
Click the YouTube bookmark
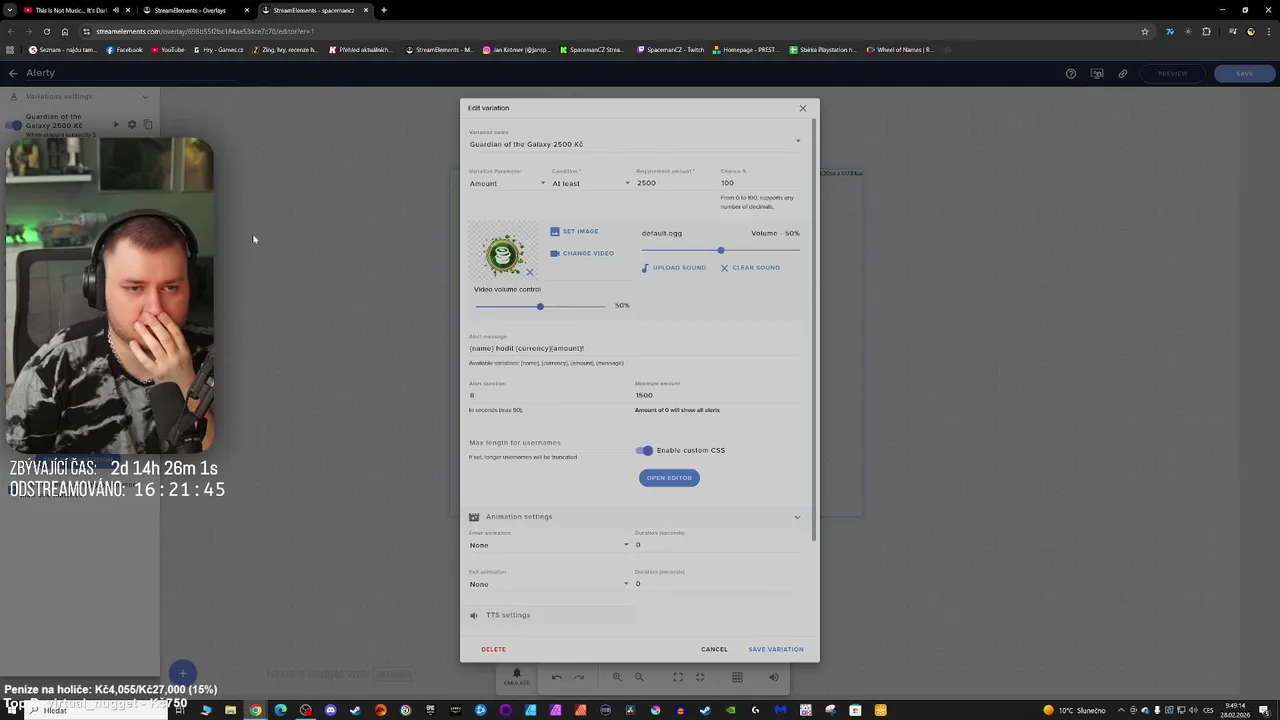pyautogui.click(x=168, y=50)
